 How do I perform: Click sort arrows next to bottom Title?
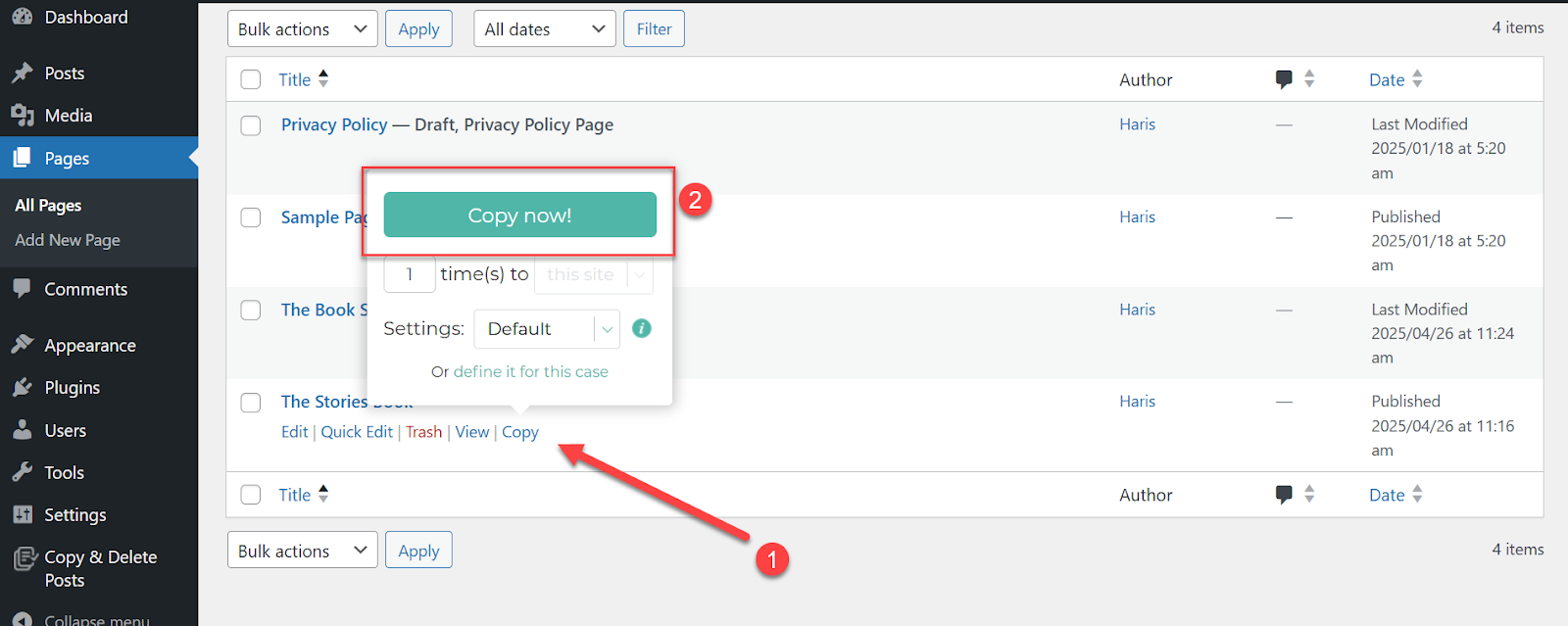click(x=323, y=495)
